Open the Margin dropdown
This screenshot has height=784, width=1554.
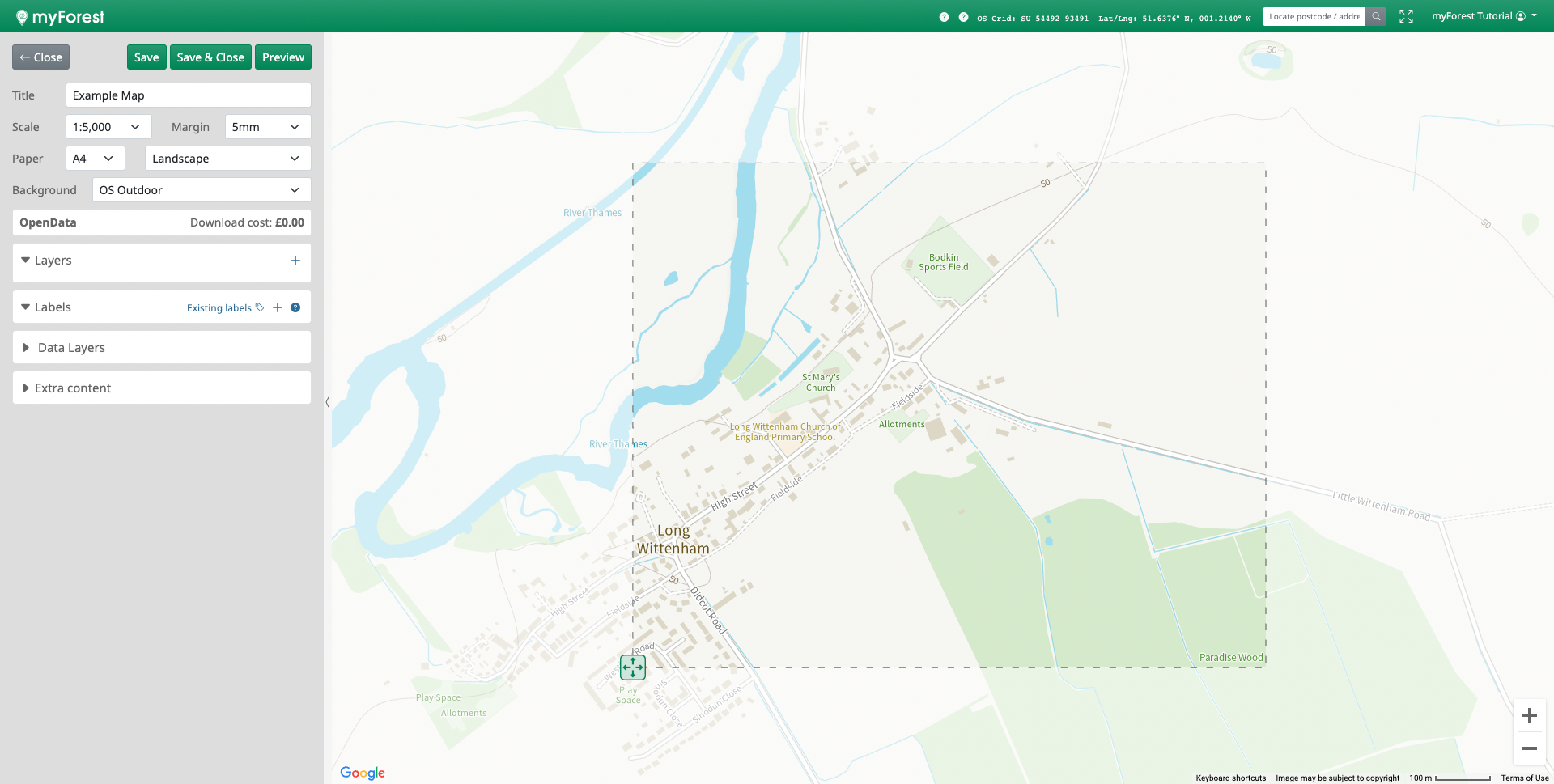267,127
